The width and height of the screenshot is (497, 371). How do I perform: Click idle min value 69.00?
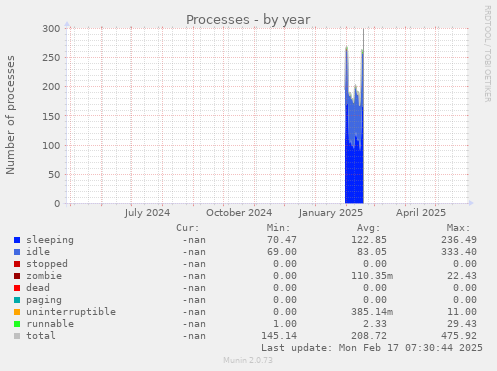pos(282,252)
